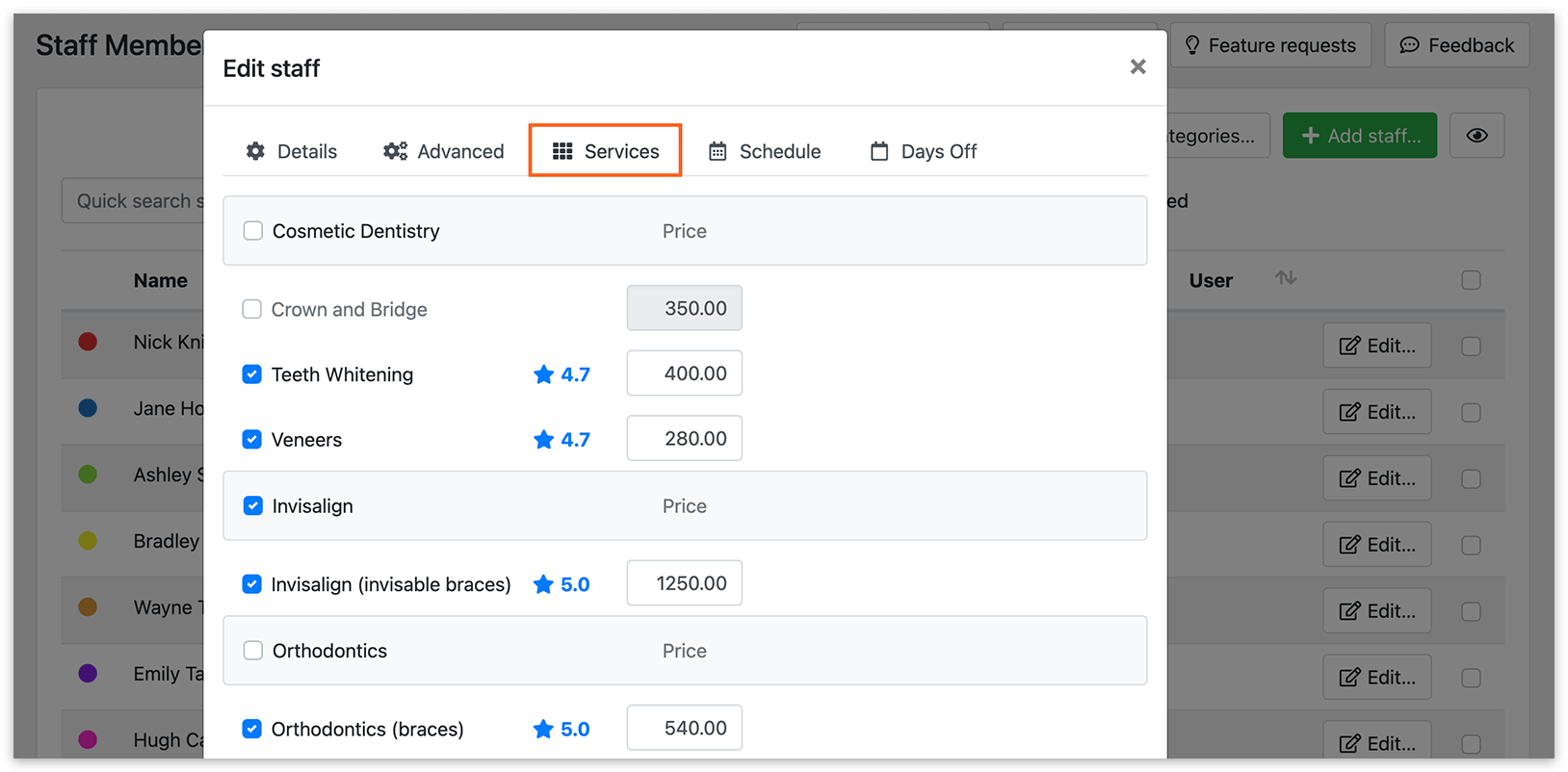Uncheck the Veneers service
Image resolution: width=1568 pixels, height=772 pixels.
tap(251, 440)
